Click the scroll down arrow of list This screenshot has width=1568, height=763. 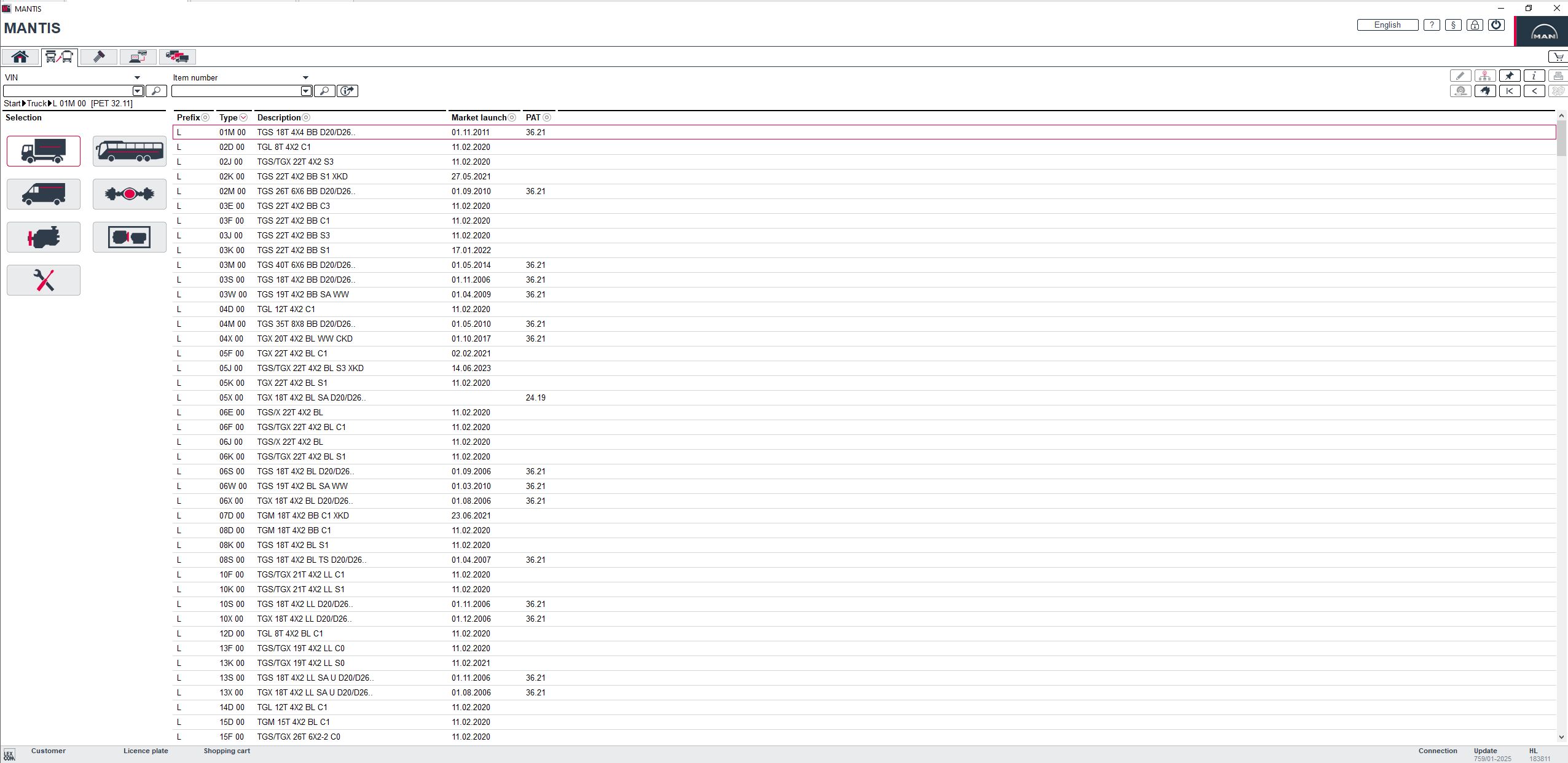1562,737
